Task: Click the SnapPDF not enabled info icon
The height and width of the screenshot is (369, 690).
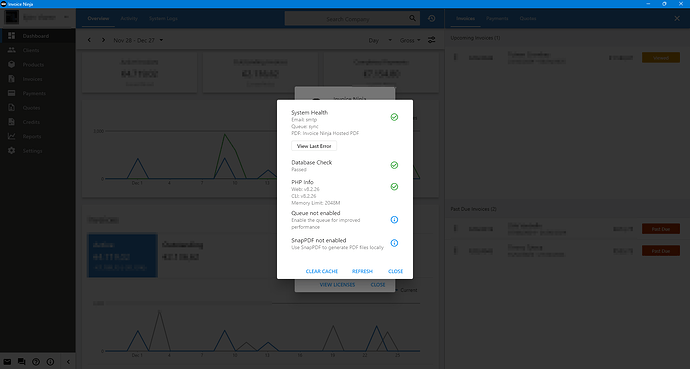Action: pyautogui.click(x=394, y=243)
